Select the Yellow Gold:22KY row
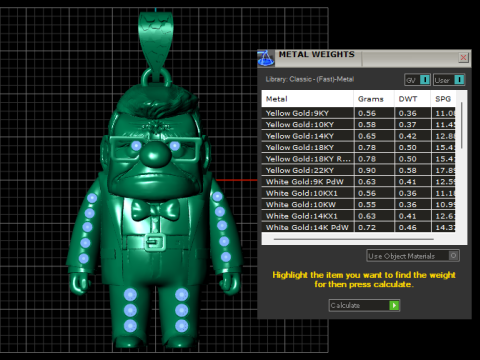480x360 pixels. click(358, 170)
